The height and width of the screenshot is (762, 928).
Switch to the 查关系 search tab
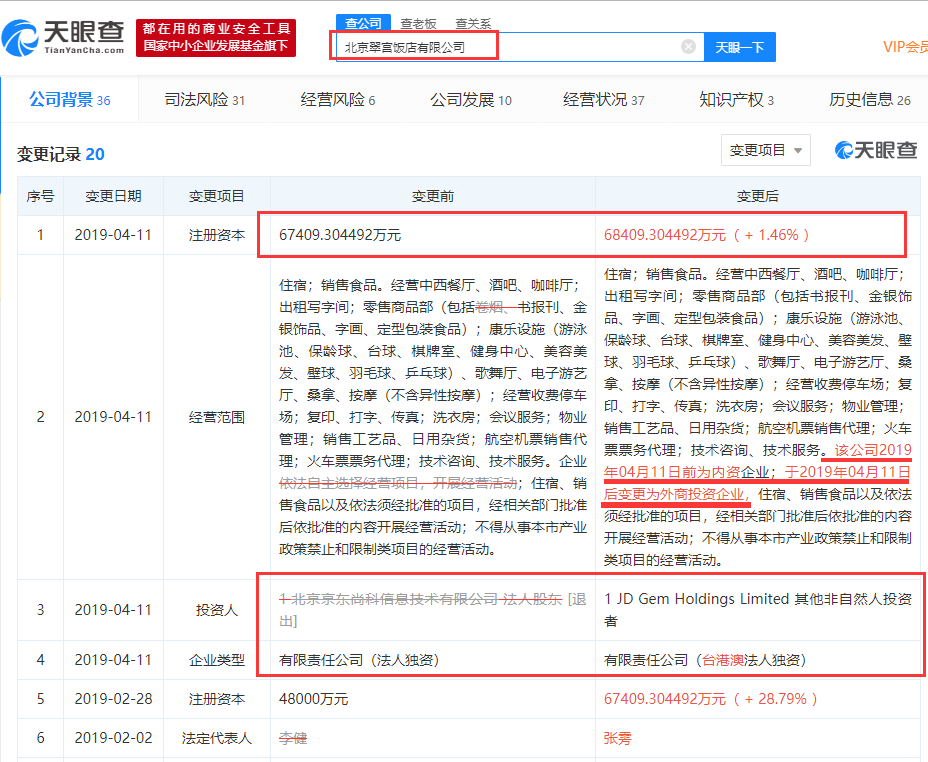pyautogui.click(x=473, y=24)
